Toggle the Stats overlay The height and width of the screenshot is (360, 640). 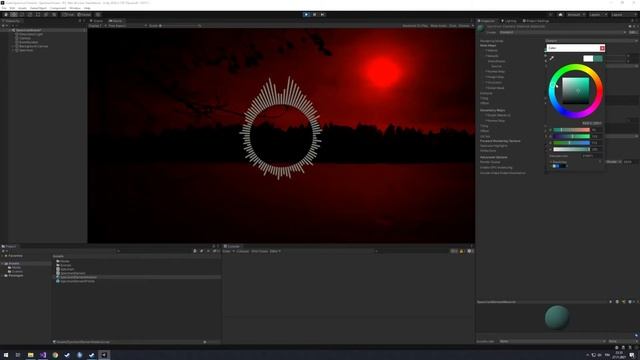(x=453, y=26)
